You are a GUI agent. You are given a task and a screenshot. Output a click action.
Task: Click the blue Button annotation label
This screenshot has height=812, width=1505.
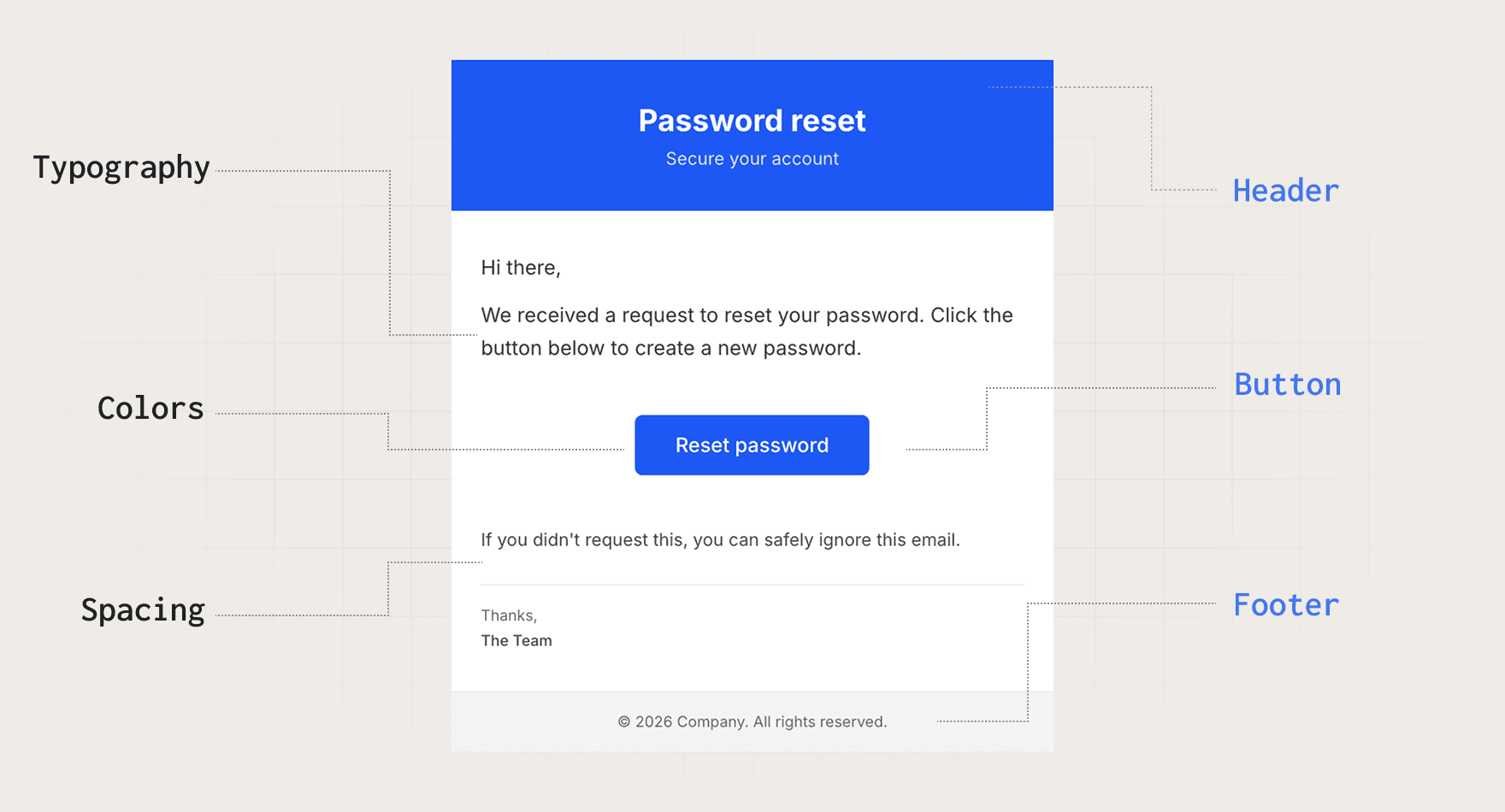tap(1287, 385)
